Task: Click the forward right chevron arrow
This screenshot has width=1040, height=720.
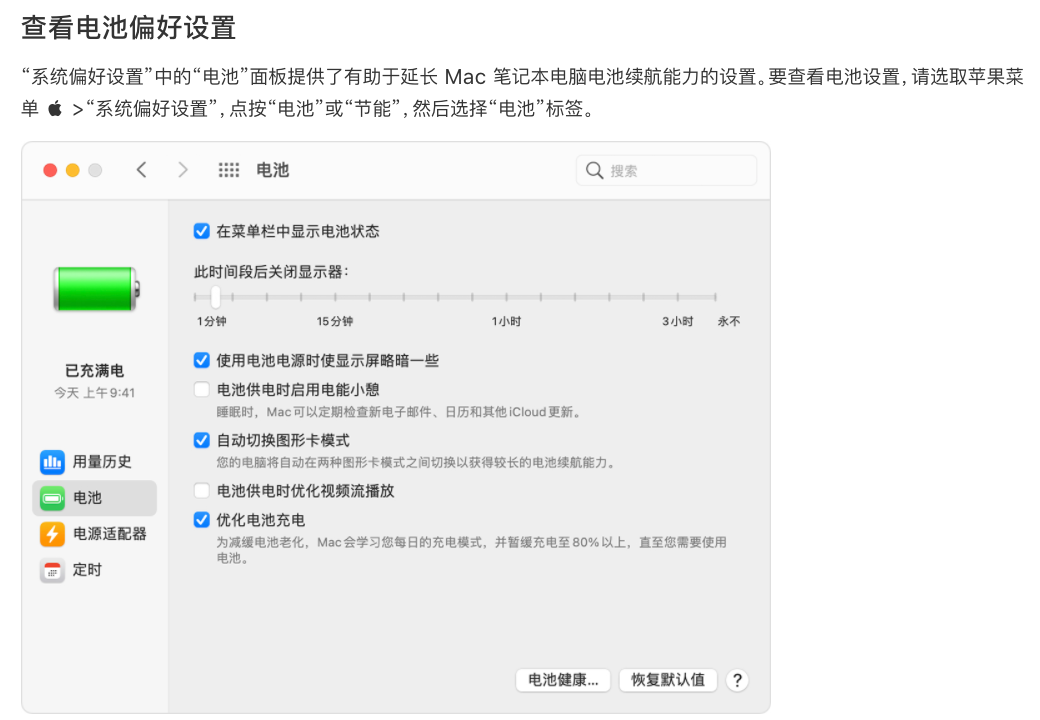Action: 182,171
